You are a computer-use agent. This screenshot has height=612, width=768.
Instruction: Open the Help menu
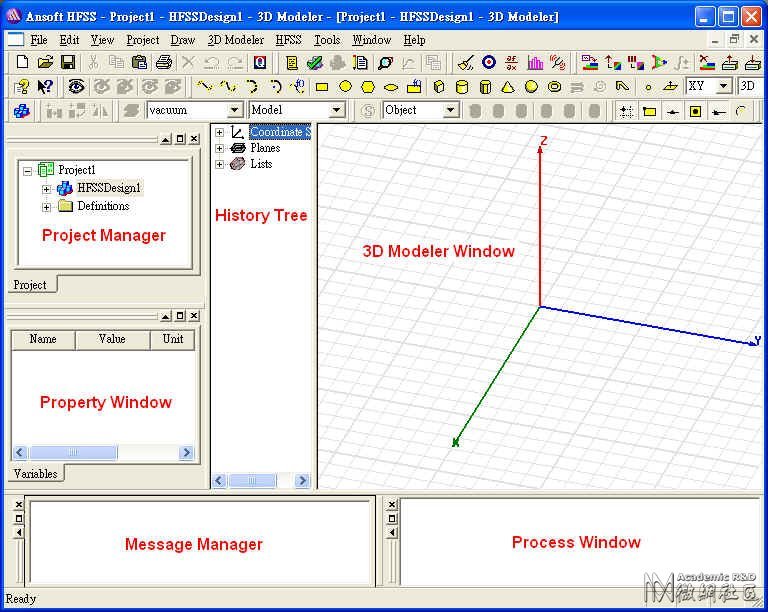414,40
